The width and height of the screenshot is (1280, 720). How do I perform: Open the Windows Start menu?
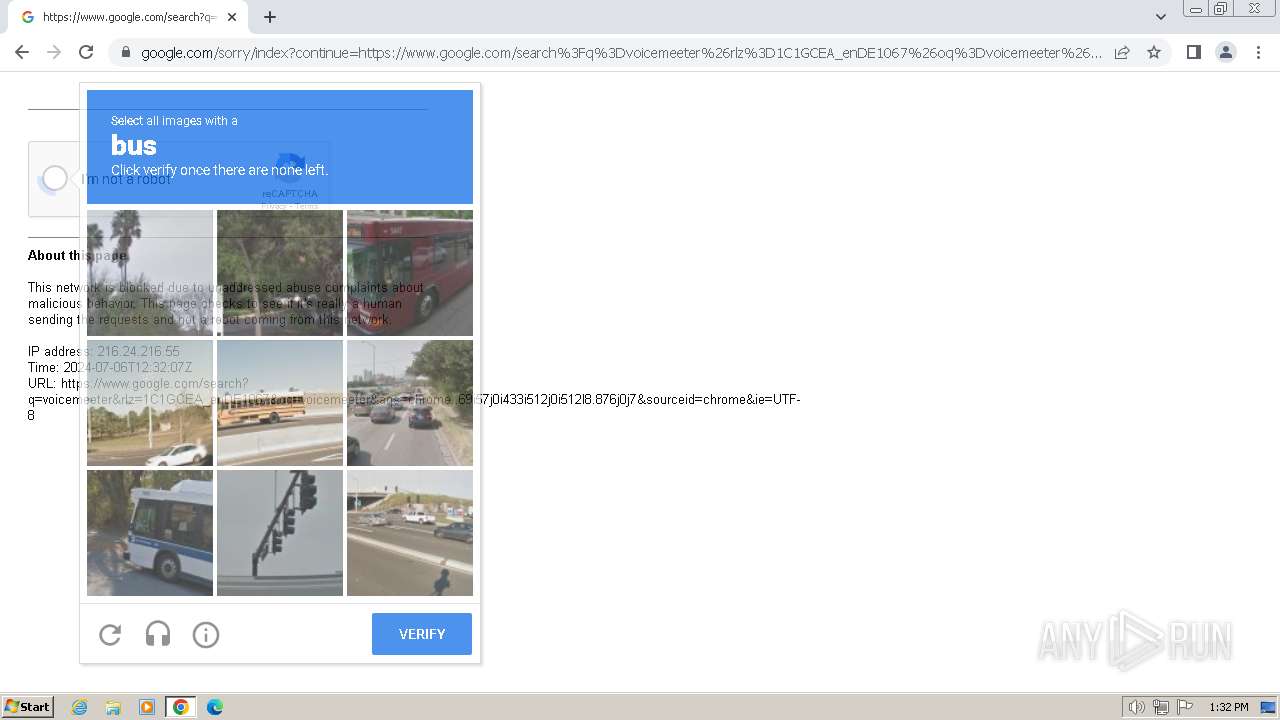(28, 707)
